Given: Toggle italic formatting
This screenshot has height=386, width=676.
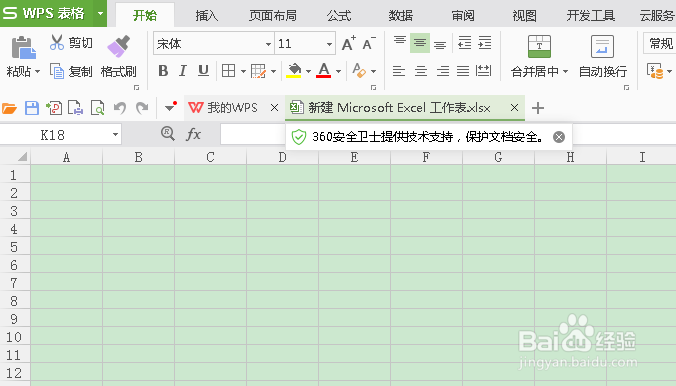Looking at the screenshot, I should 183,70.
